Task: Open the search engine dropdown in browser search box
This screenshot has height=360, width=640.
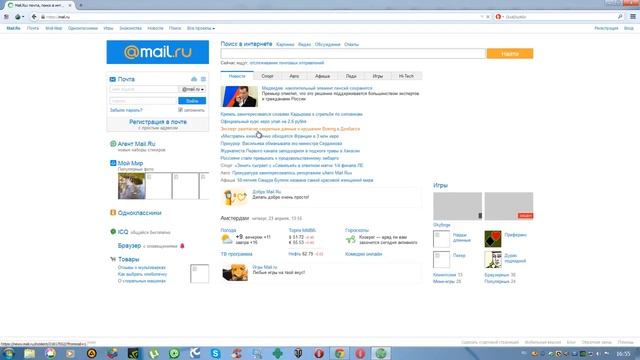Action: coord(503,17)
